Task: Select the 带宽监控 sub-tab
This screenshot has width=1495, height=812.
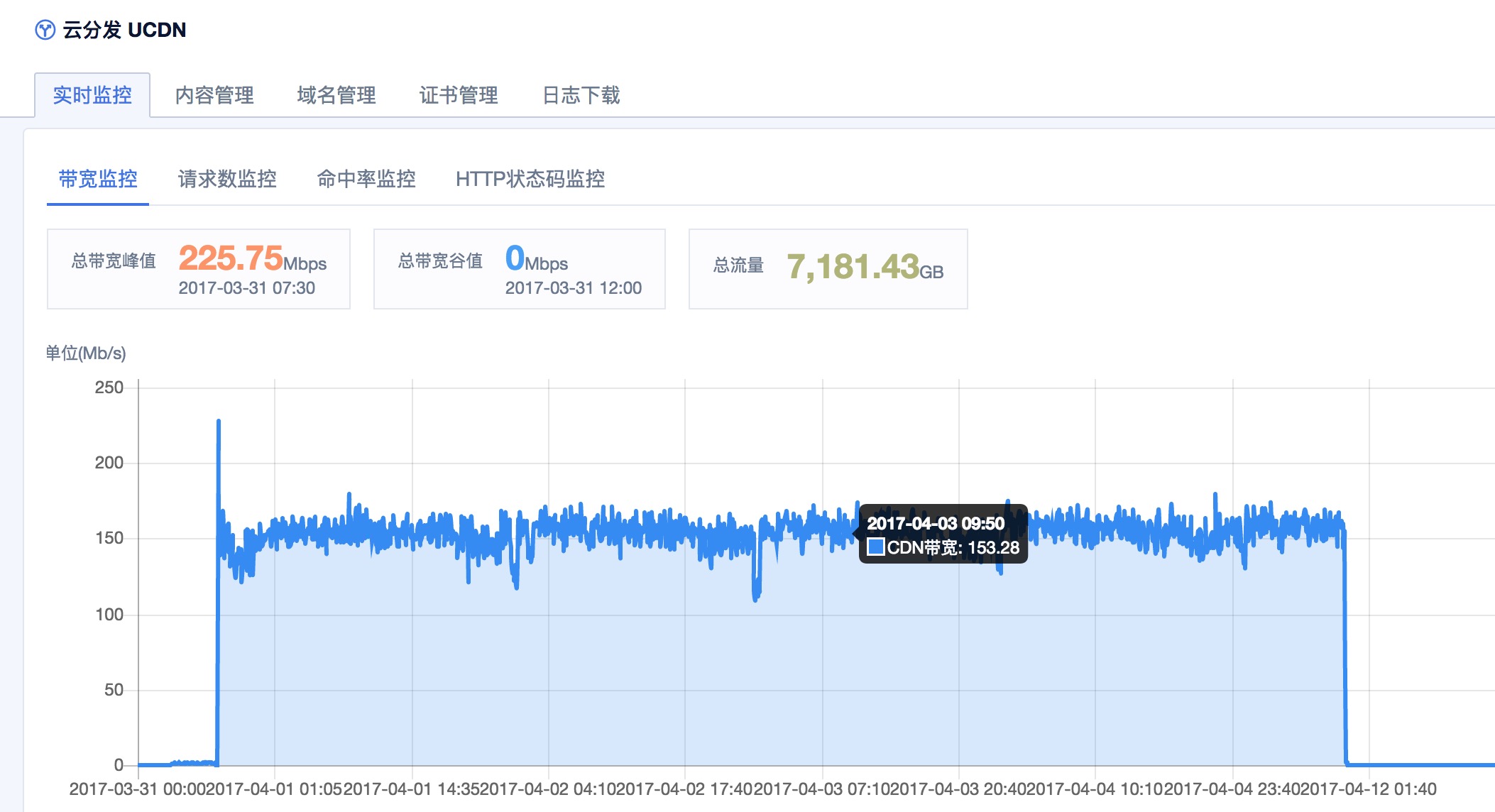Action: (98, 179)
